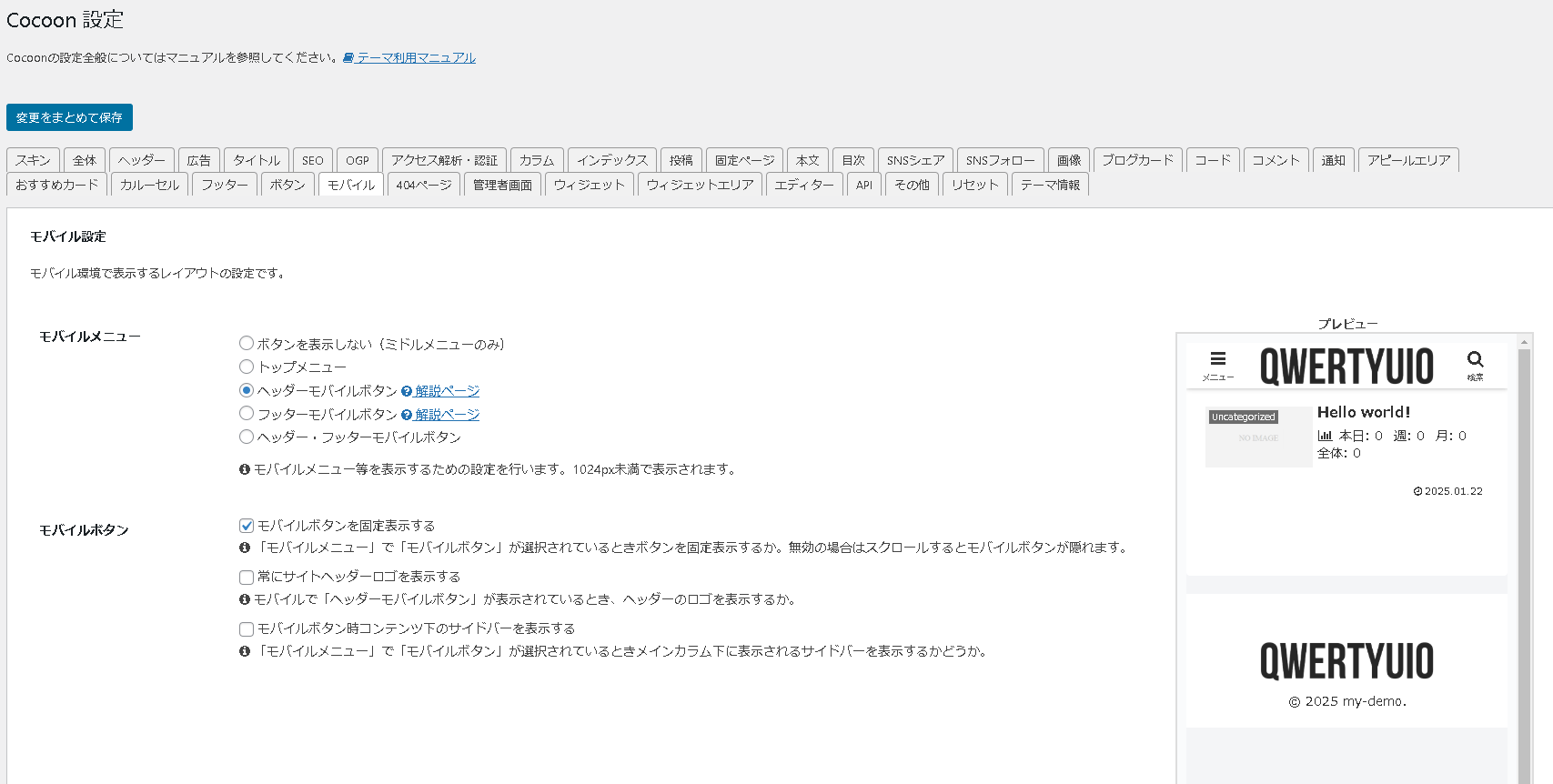
Task: Open the ヘッダー tab
Action: point(142,160)
